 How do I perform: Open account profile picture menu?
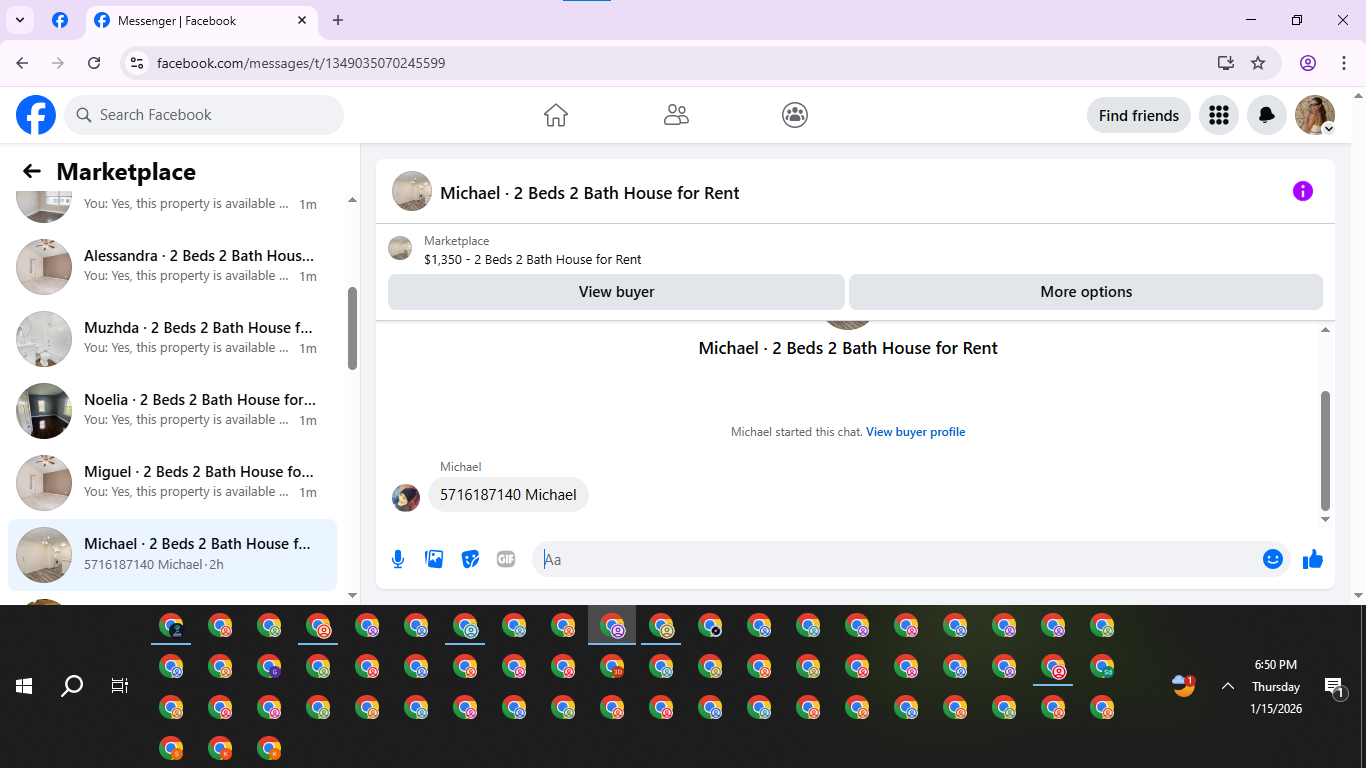1314,116
